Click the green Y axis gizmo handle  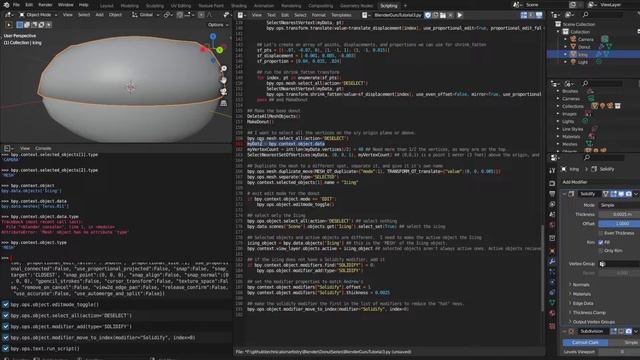click(x=220, y=50)
